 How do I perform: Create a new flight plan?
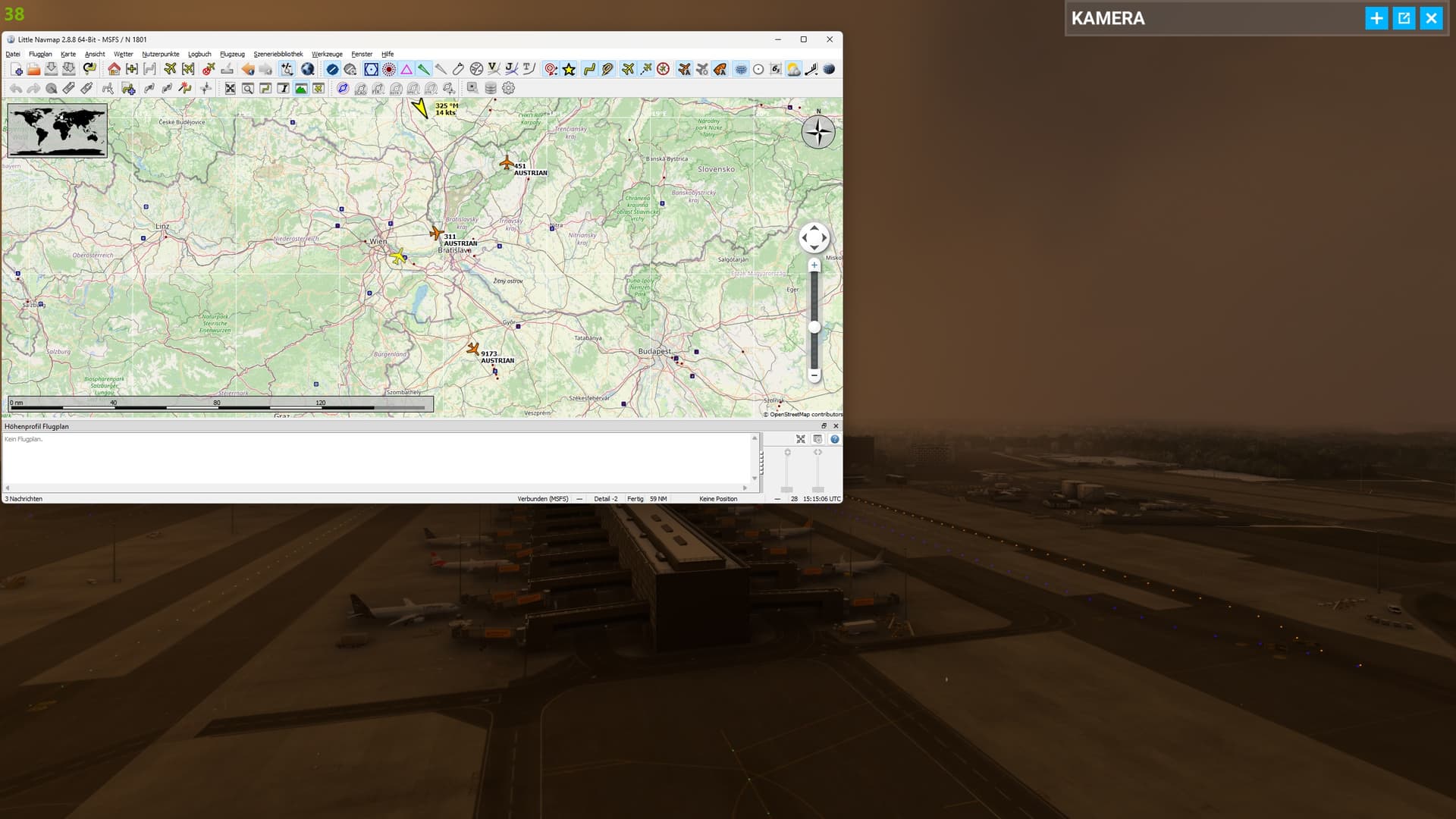pos(17,69)
